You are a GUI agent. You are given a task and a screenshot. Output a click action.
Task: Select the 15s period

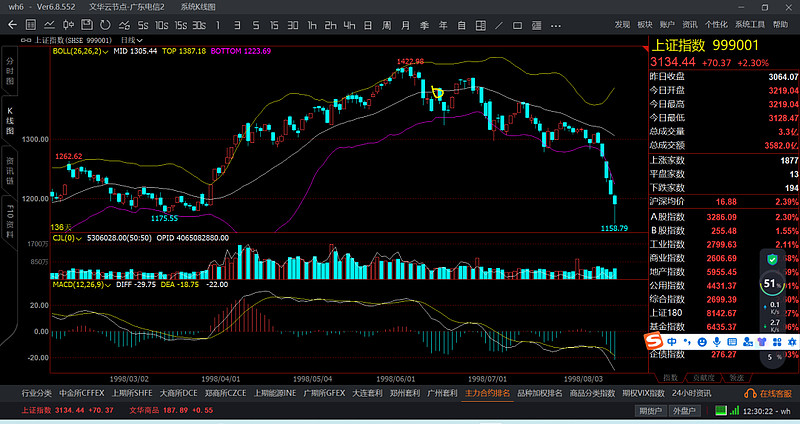click(x=181, y=25)
